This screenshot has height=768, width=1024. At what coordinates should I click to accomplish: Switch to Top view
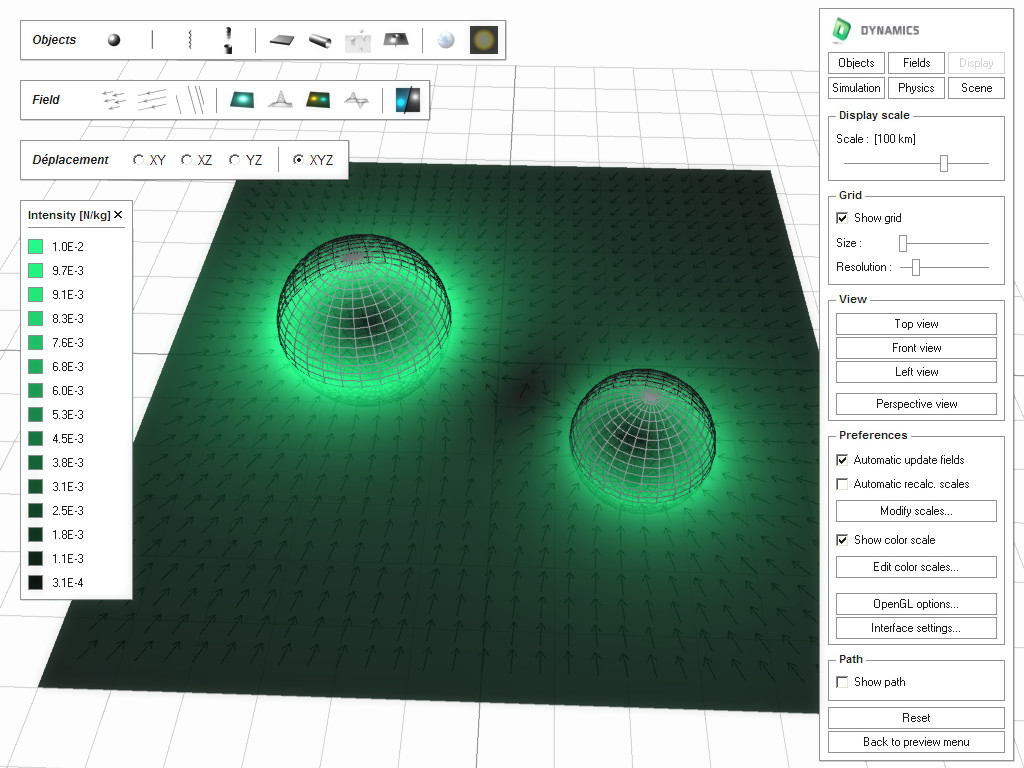[x=915, y=323]
